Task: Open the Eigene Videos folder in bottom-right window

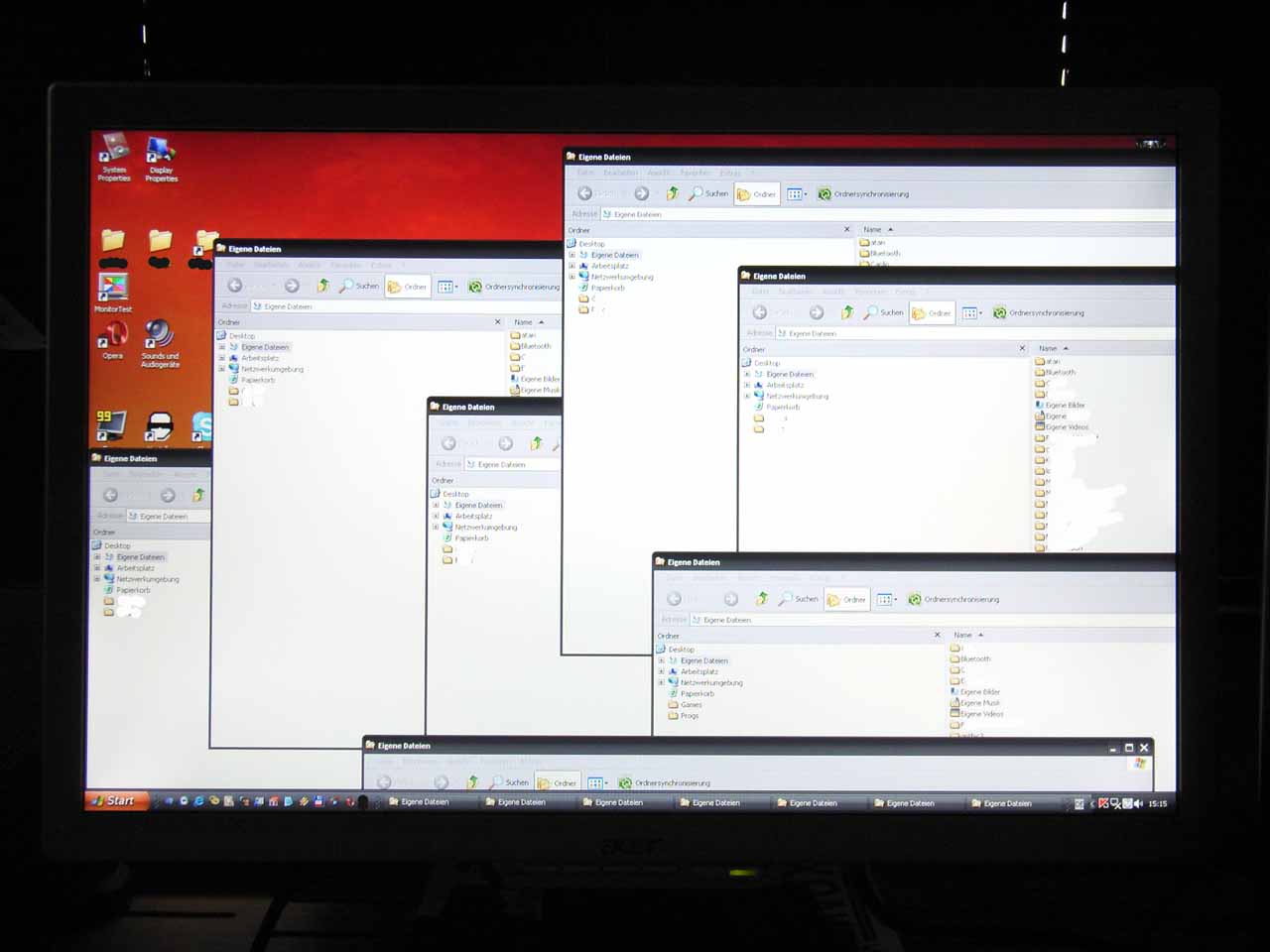Action: (x=981, y=714)
